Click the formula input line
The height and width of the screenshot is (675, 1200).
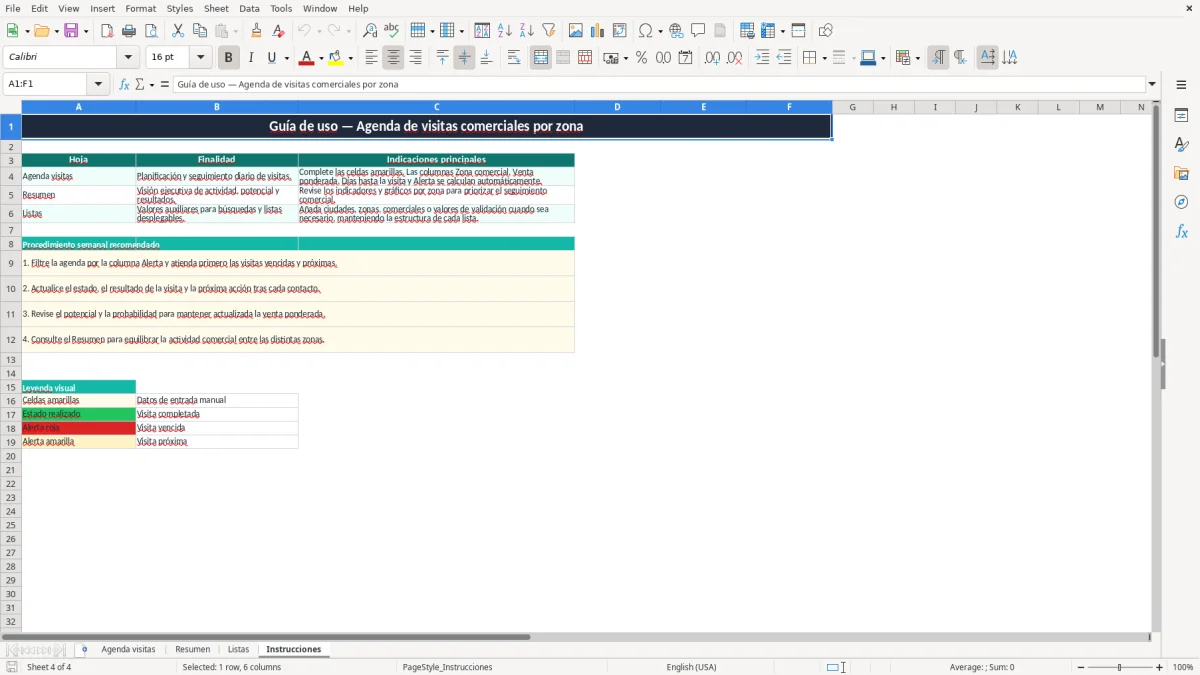(659, 85)
